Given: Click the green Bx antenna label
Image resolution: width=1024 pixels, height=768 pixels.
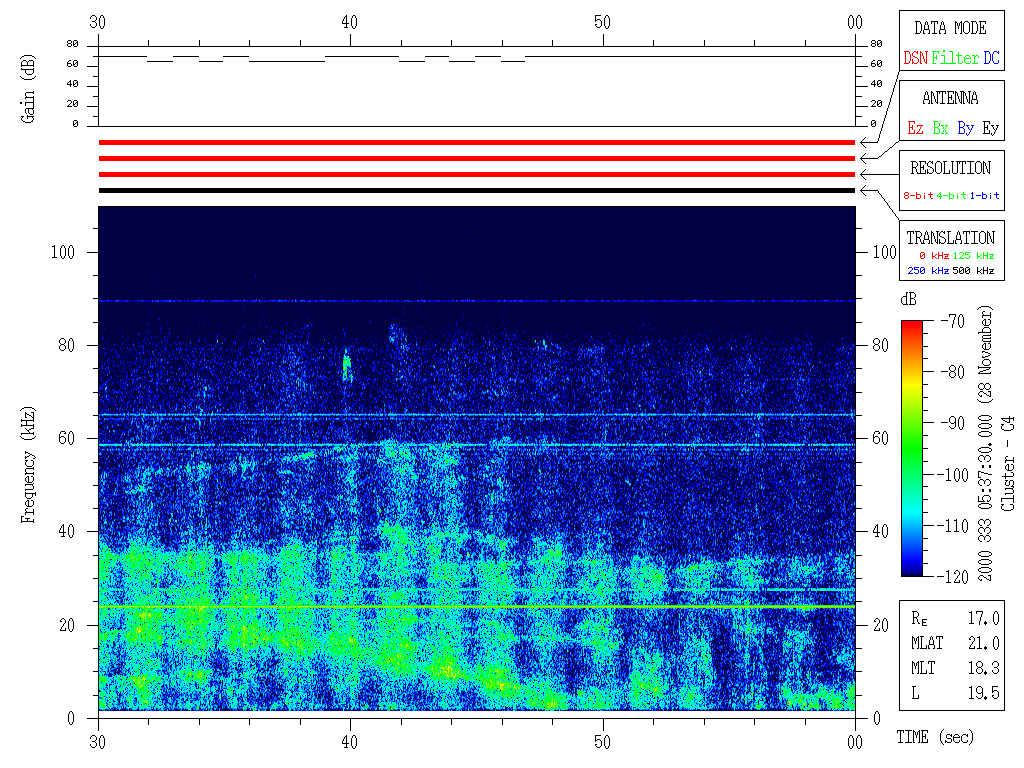Looking at the screenshot, I should pyautogui.click(x=940, y=129).
